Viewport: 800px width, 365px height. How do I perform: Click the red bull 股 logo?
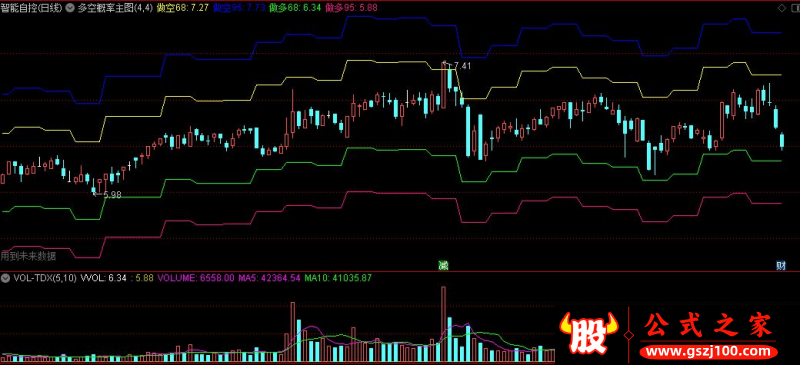(588, 334)
